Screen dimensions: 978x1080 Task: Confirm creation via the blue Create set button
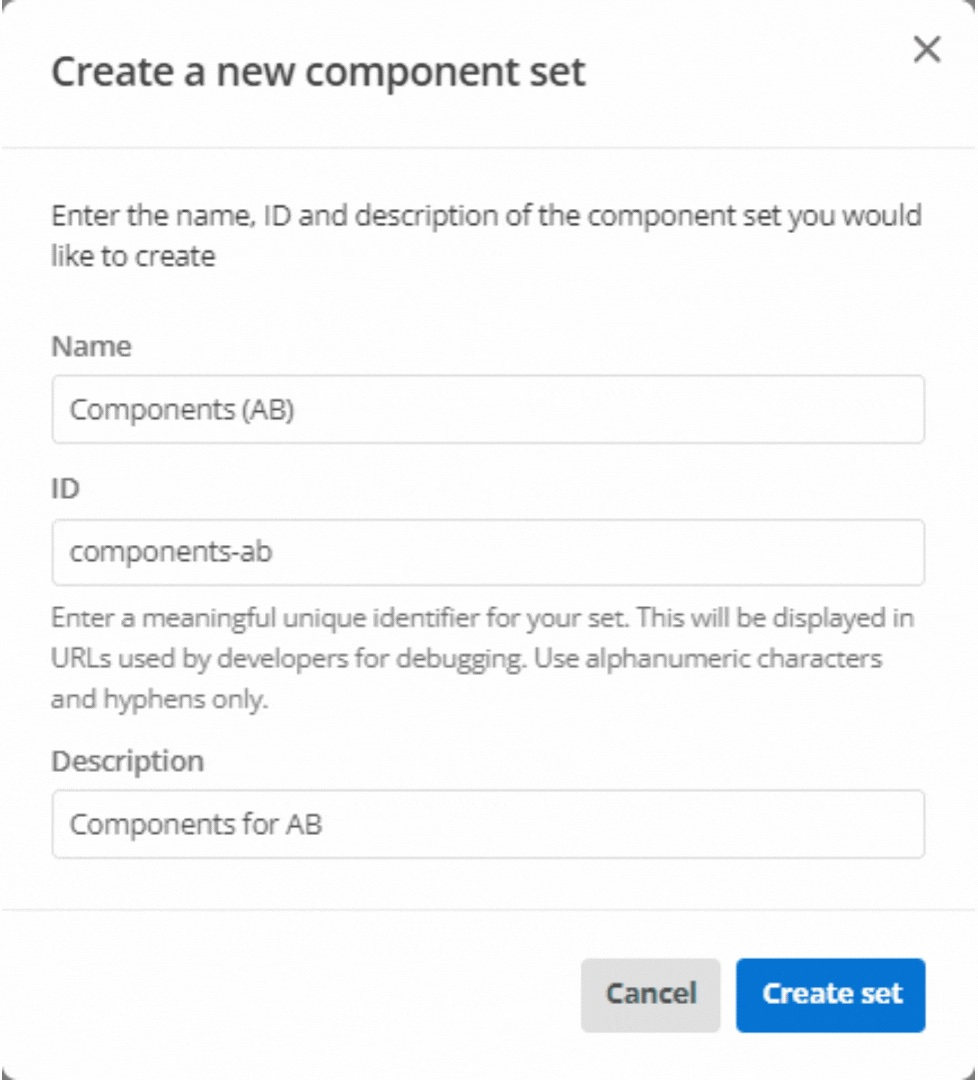tap(830, 994)
